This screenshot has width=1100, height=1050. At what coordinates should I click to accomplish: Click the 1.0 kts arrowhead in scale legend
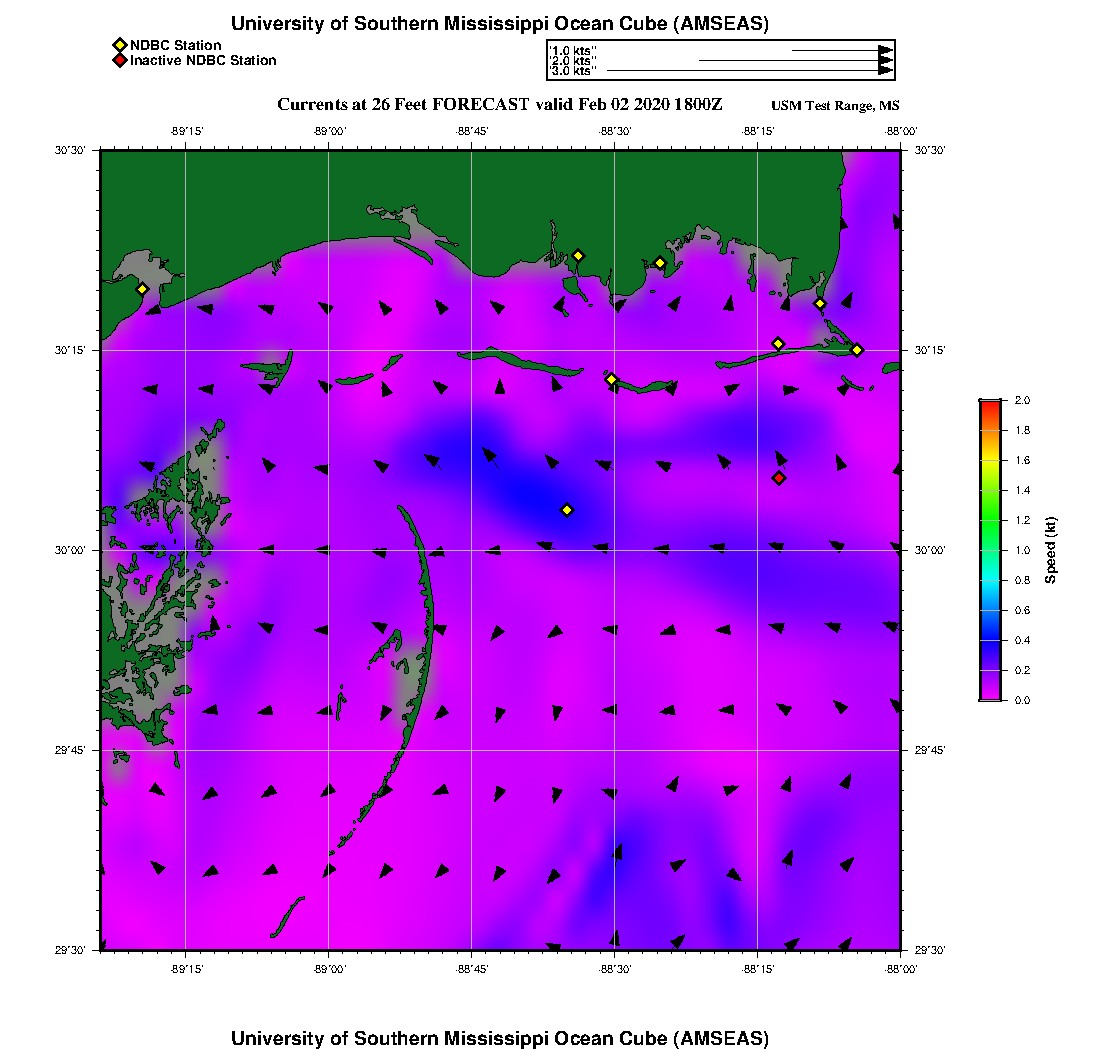885,50
